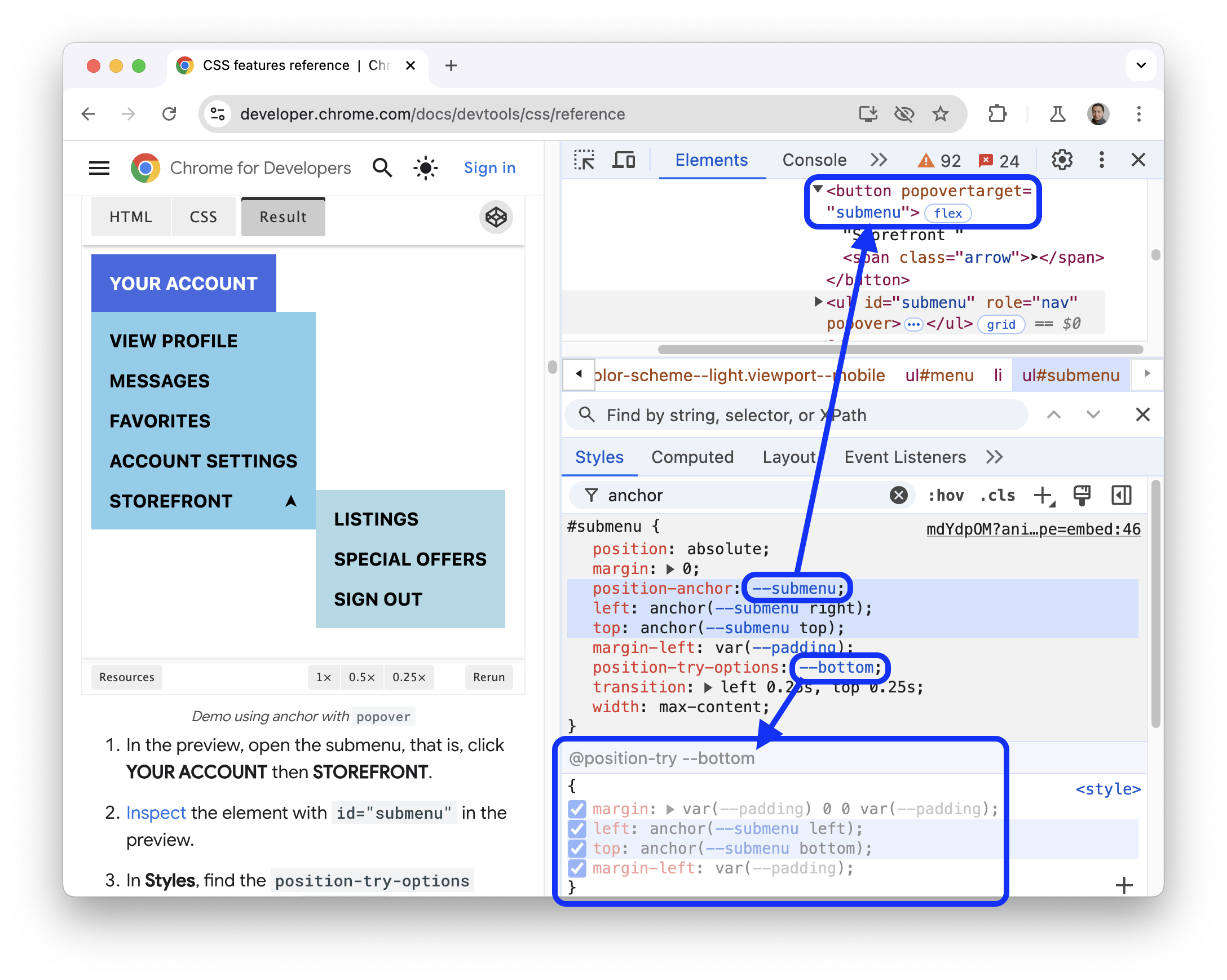Toggle the top anchor bottom checkbox
The image size is (1227, 980).
578,848
